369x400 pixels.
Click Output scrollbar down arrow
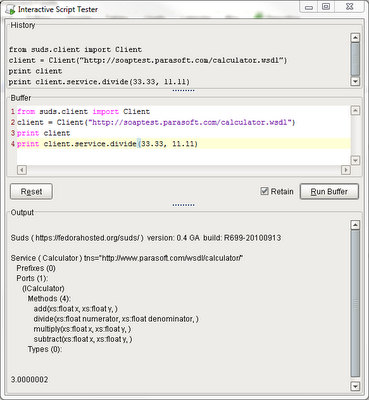355,386
